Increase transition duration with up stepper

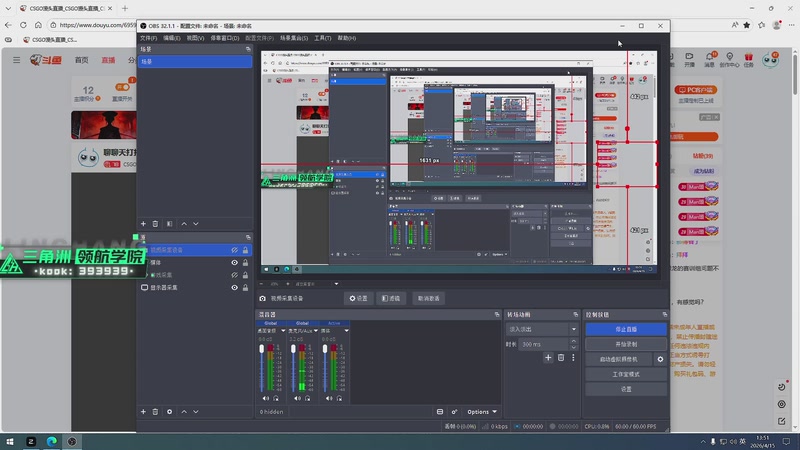click(573, 341)
